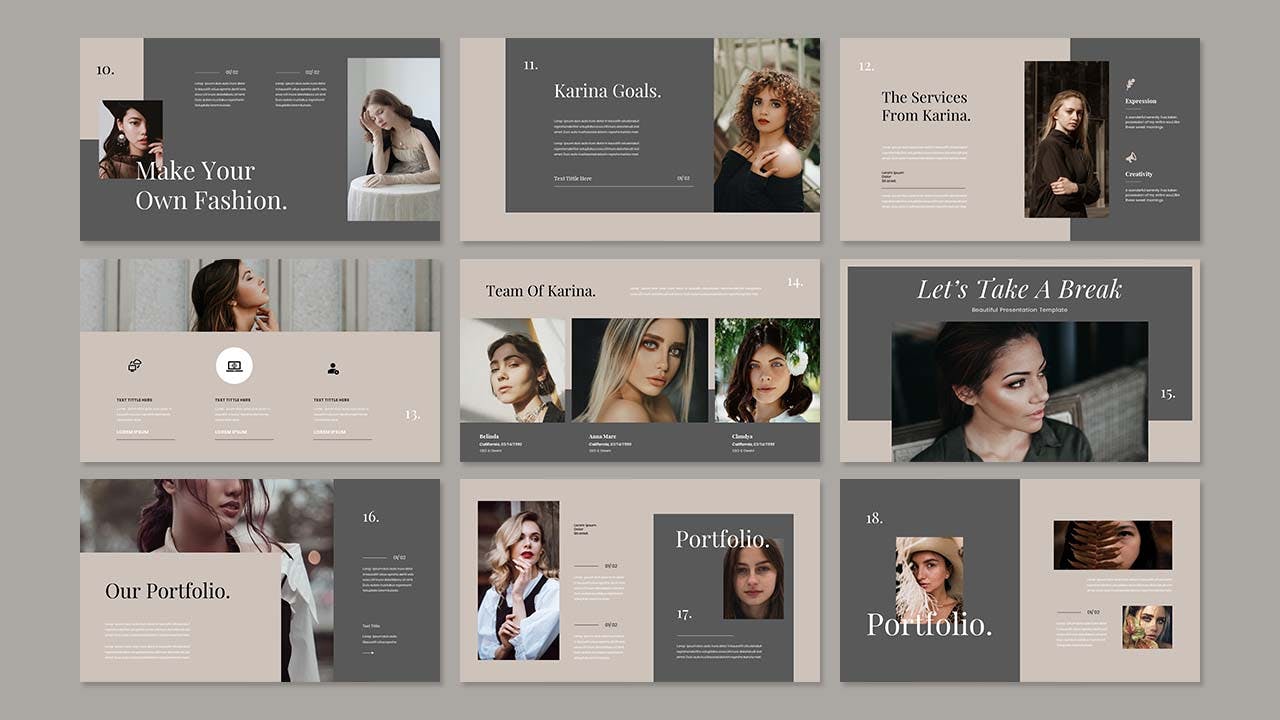Click the large 'Portfolio.' title on slide 18
Screen dimensions: 1280x720
929,625
